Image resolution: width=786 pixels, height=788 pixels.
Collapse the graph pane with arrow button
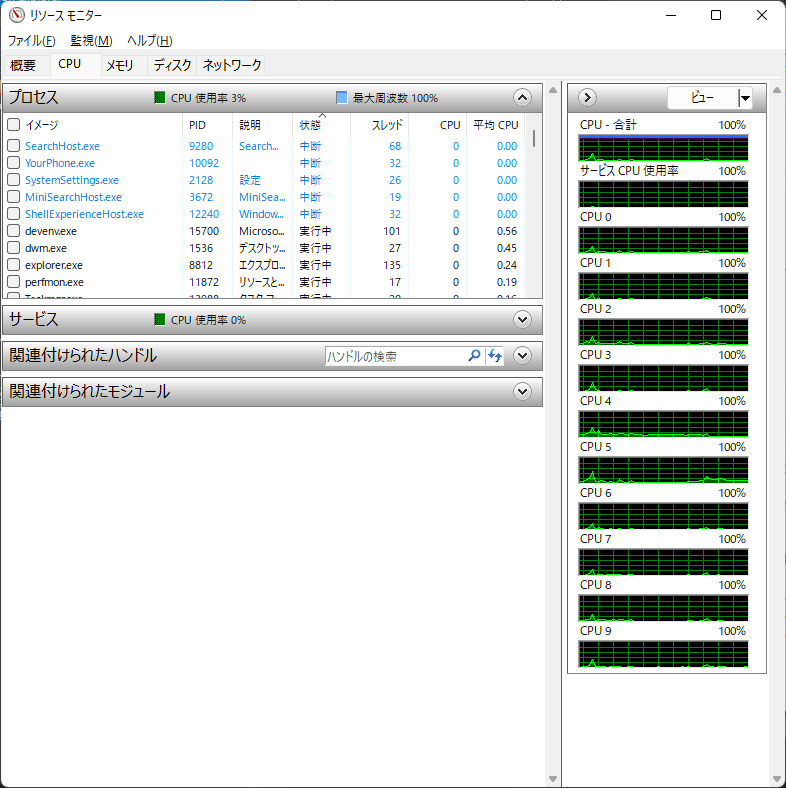[x=588, y=98]
